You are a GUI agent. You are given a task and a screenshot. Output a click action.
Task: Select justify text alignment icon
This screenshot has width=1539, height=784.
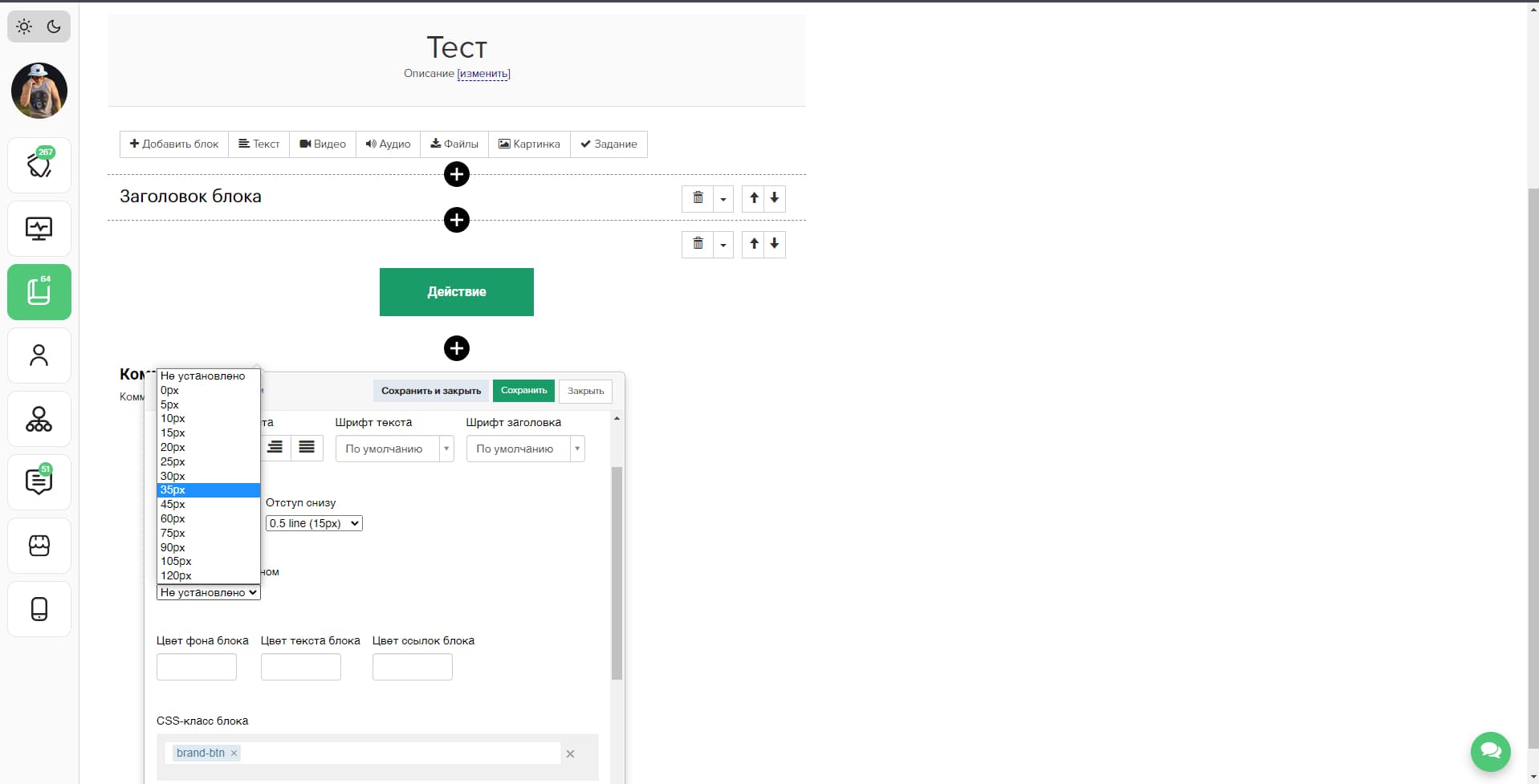307,448
